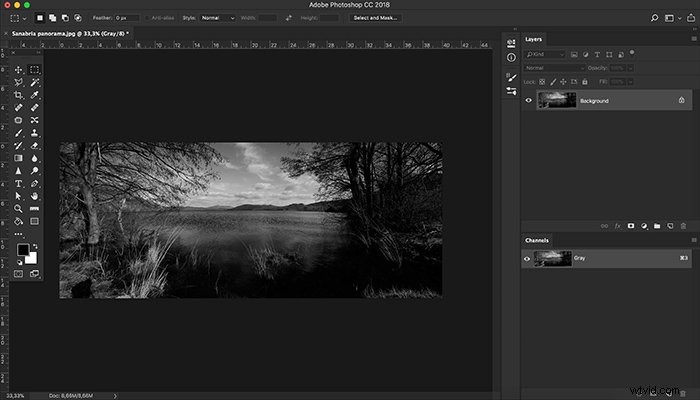The width and height of the screenshot is (700, 400).
Task: Open the Style Normal dropdown
Action: (217, 18)
